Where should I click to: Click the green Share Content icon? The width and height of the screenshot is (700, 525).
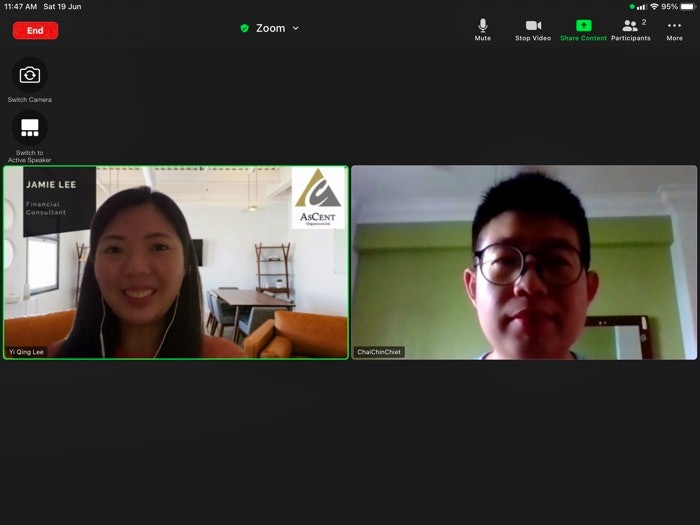click(583, 29)
